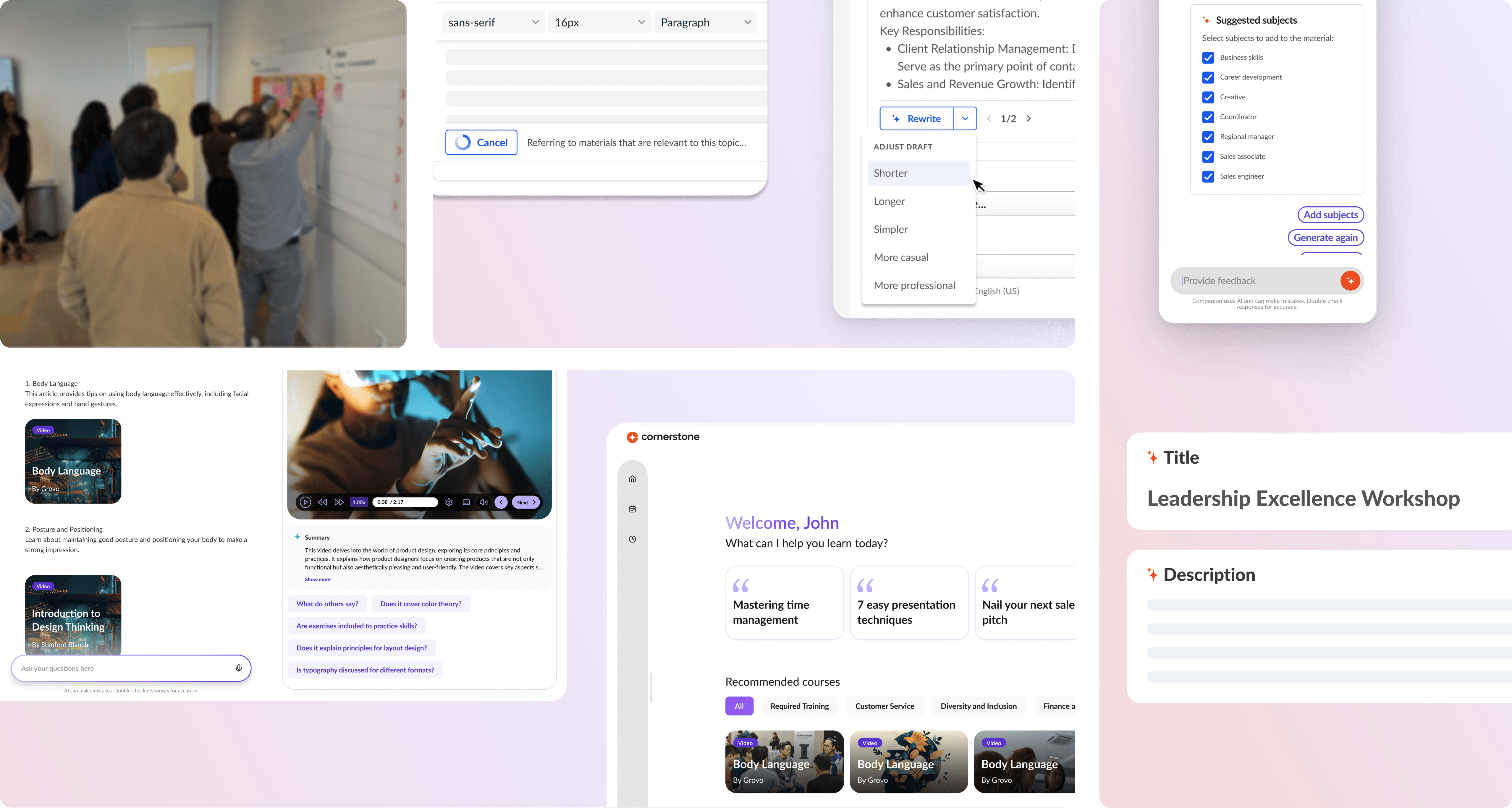This screenshot has width=1512, height=808.
Task: Open dropdown arrow beside Rewrite button
Action: 965,119
